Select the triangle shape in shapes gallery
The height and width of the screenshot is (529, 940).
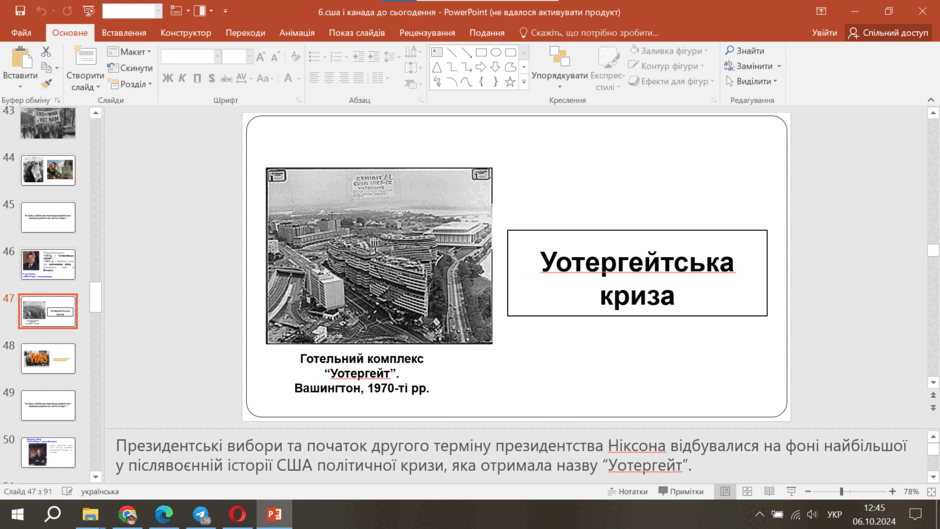click(x=437, y=67)
